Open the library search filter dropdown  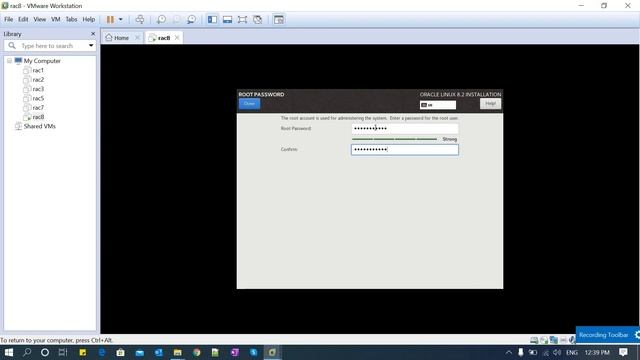91,46
